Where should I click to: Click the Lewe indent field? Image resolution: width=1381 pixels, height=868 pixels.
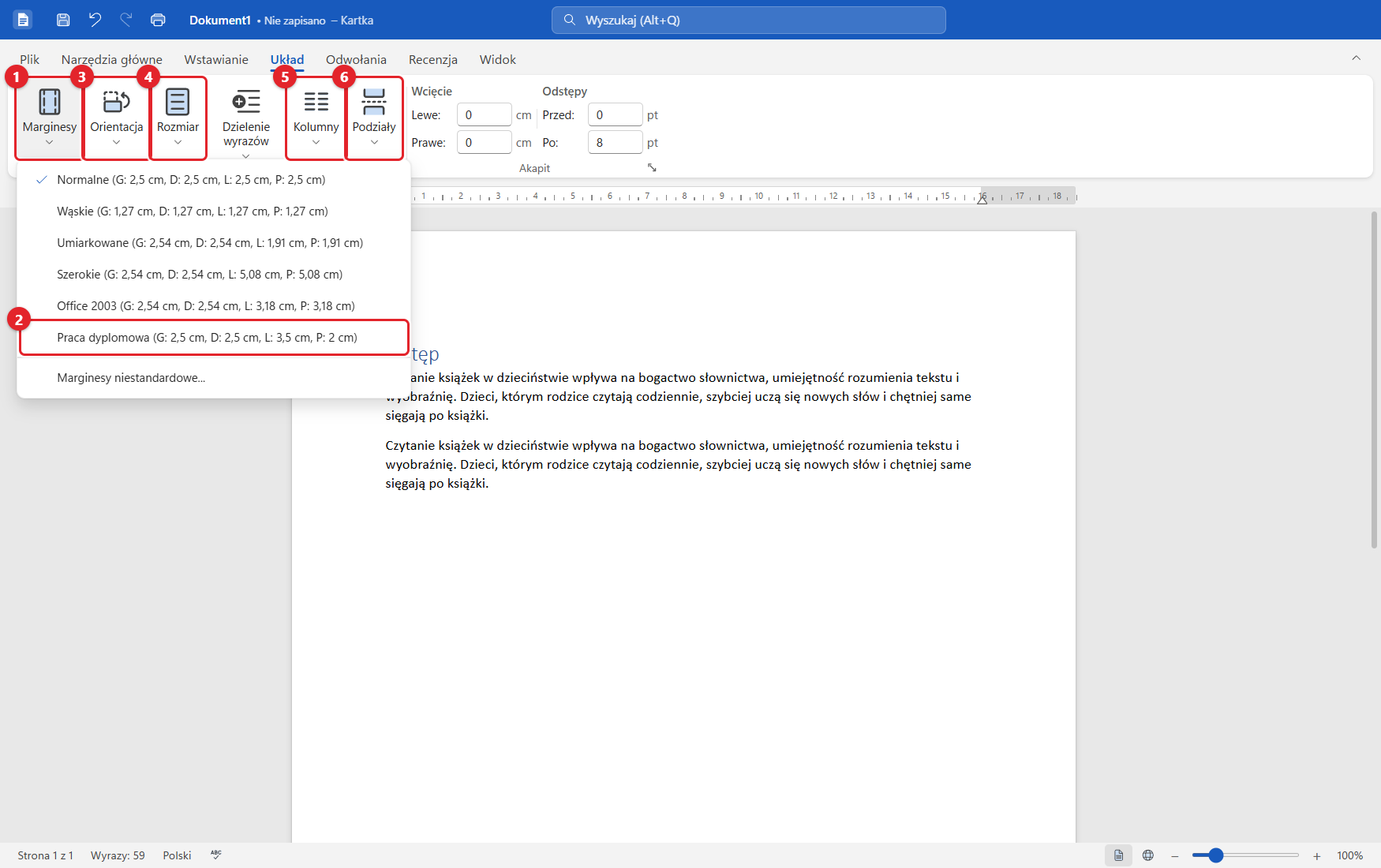coord(484,115)
